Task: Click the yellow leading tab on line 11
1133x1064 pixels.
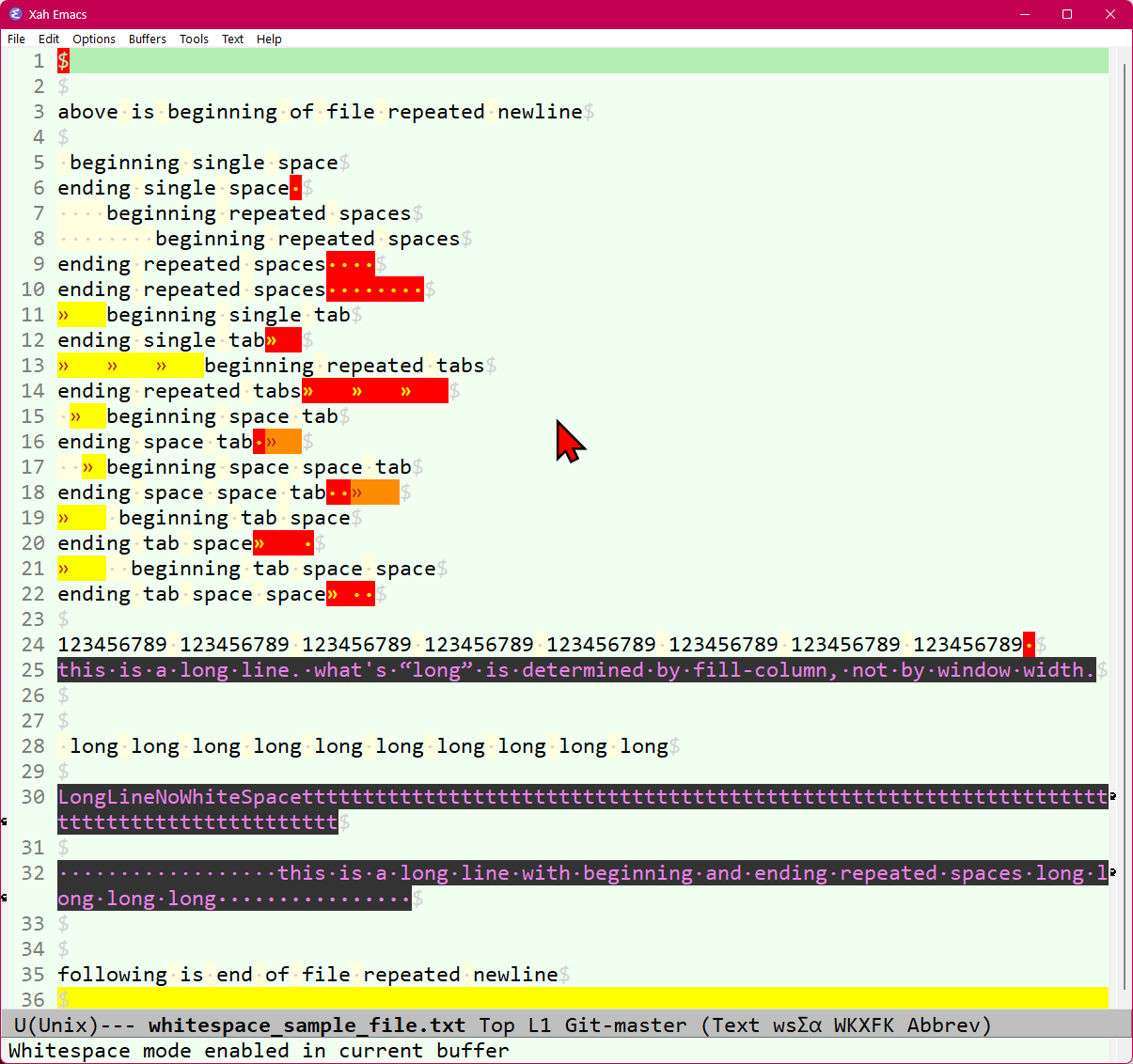Action: pos(81,315)
